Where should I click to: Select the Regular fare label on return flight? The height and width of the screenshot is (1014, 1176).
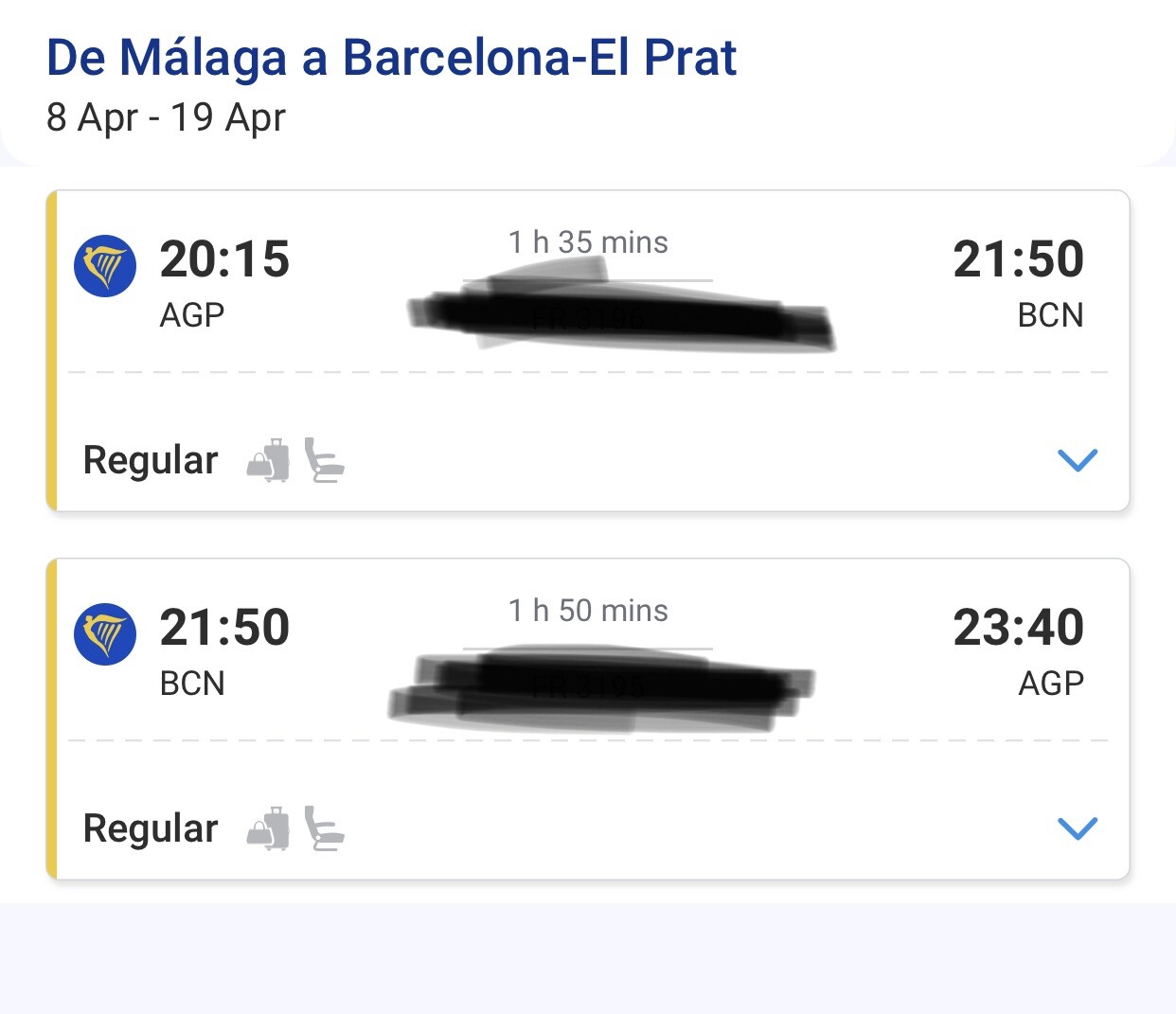151,829
